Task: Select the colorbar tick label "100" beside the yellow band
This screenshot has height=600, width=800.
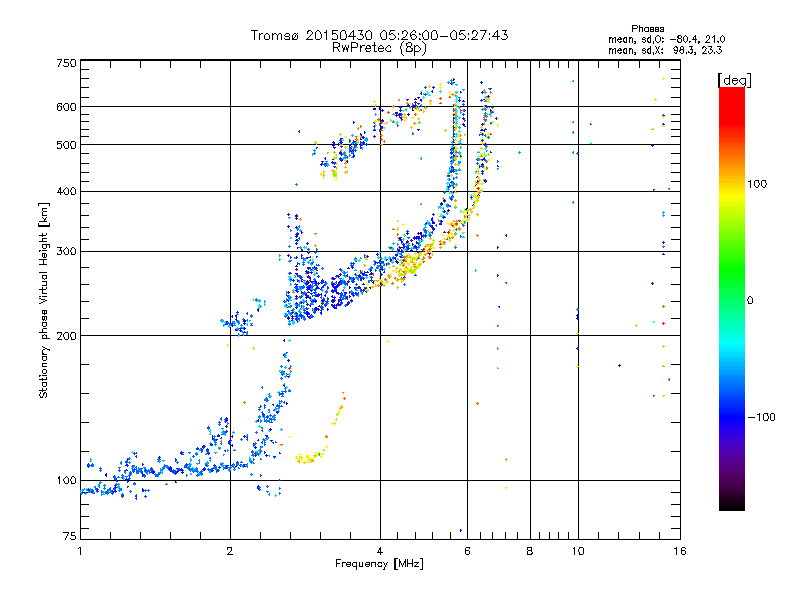Action: point(757,184)
